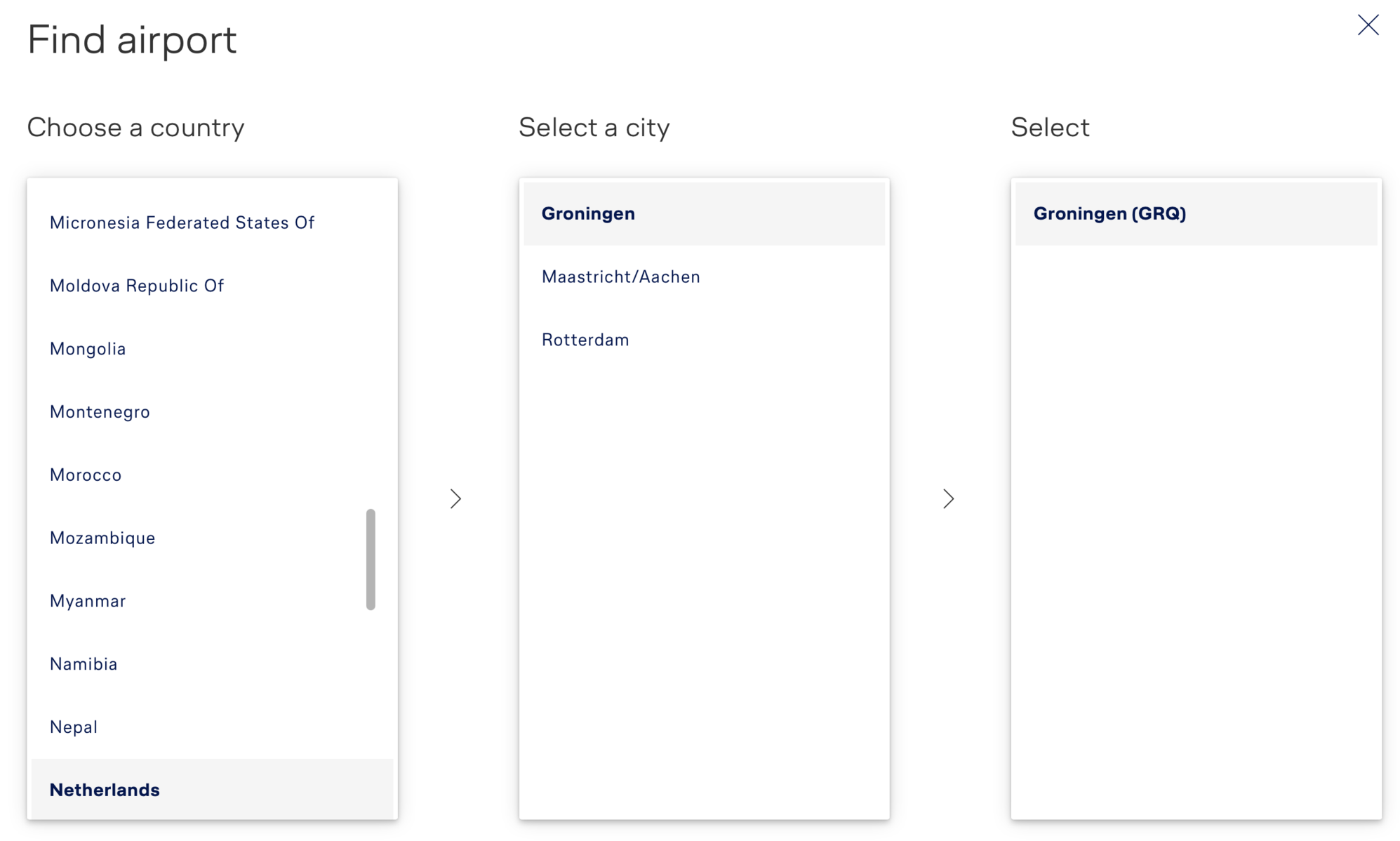Pick Montenegro from the country list
This screenshot has height=841, width=1400.
[x=212, y=412]
